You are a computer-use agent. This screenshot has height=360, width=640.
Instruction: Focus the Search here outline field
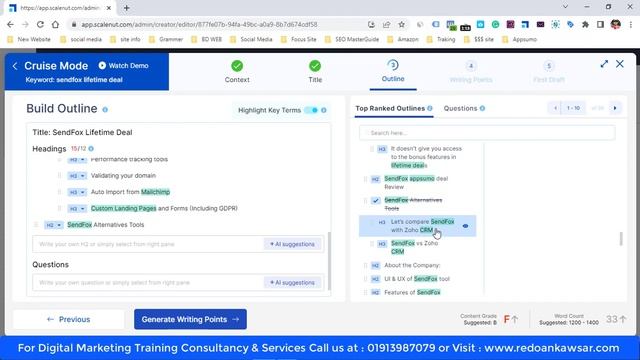487,133
